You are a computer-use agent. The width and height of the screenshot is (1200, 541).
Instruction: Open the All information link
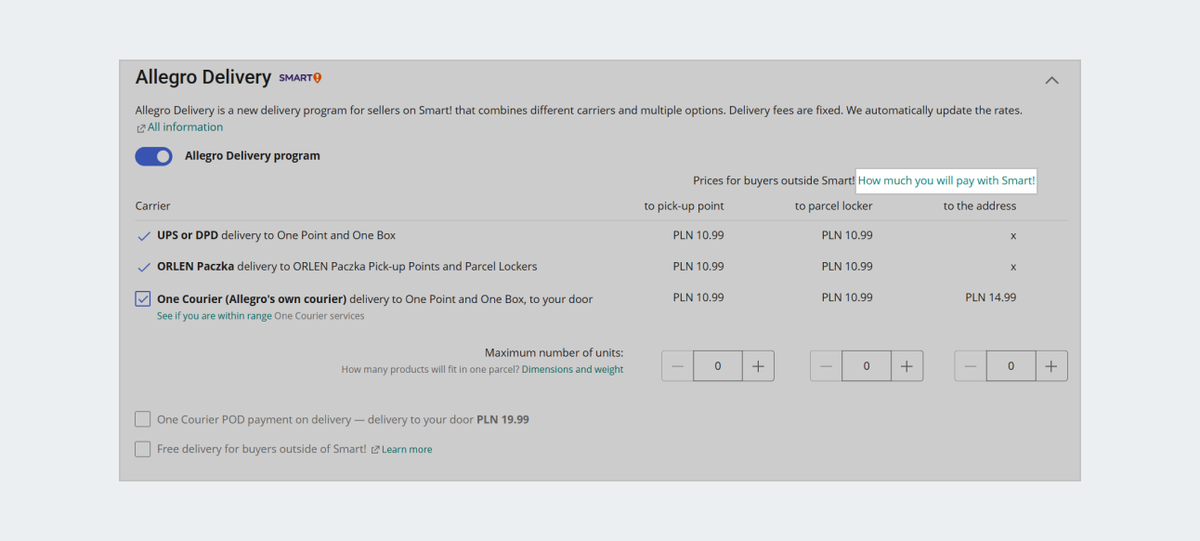pos(184,127)
